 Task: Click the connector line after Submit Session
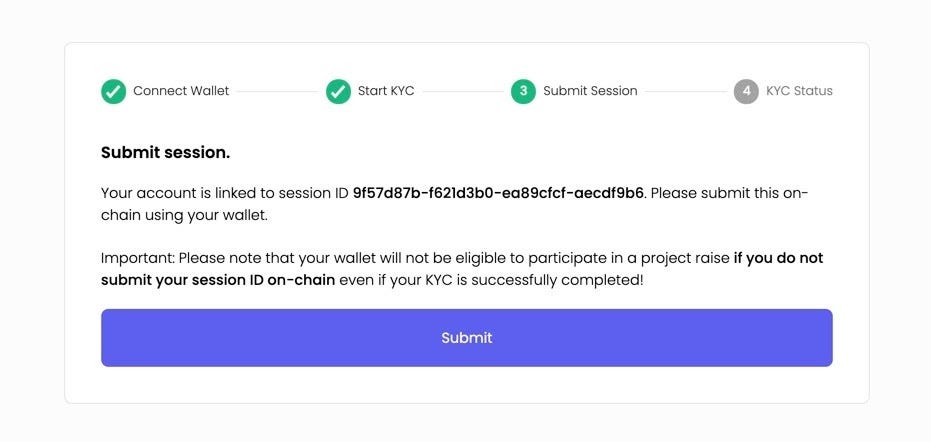coord(686,91)
